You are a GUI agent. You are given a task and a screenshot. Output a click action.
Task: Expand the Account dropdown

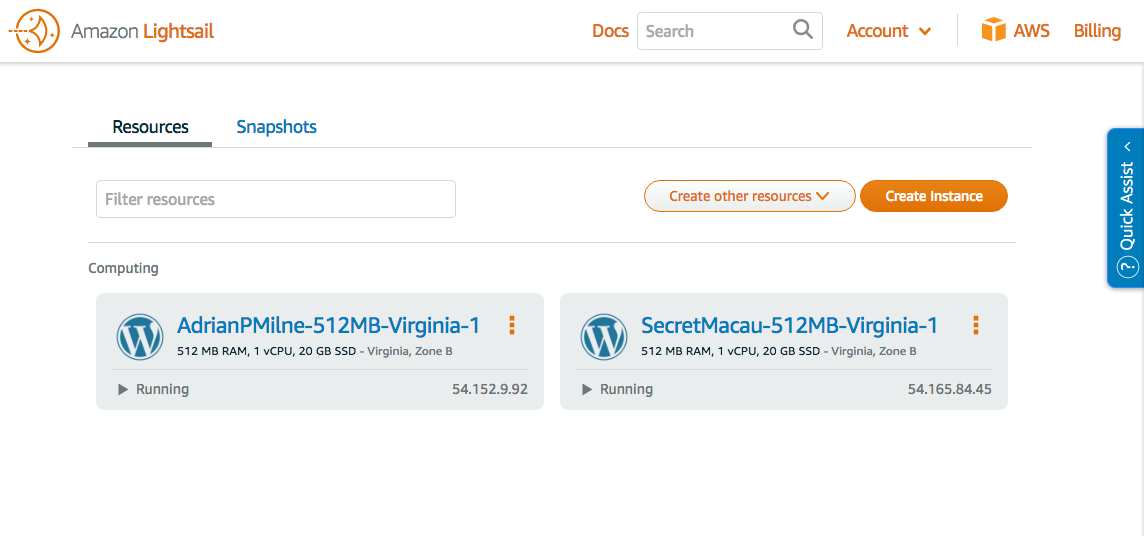coord(889,31)
